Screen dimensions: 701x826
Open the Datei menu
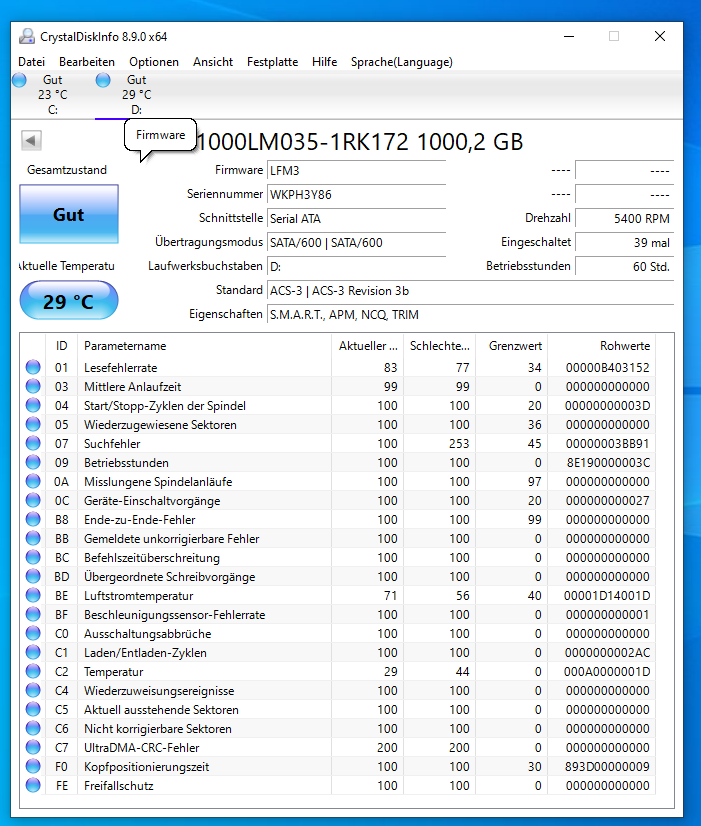pos(32,62)
